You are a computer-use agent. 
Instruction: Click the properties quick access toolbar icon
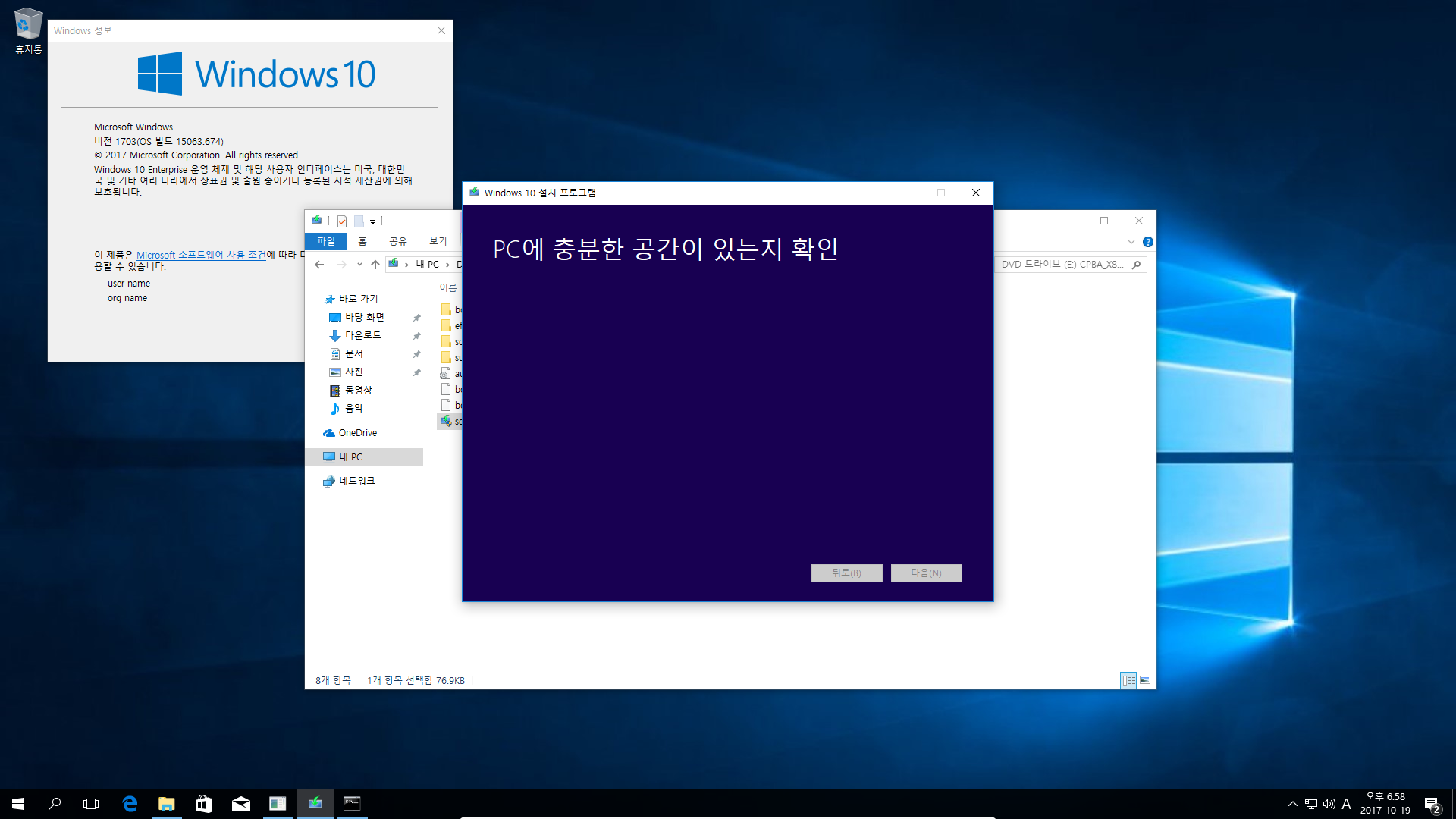(x=342, y=221)
